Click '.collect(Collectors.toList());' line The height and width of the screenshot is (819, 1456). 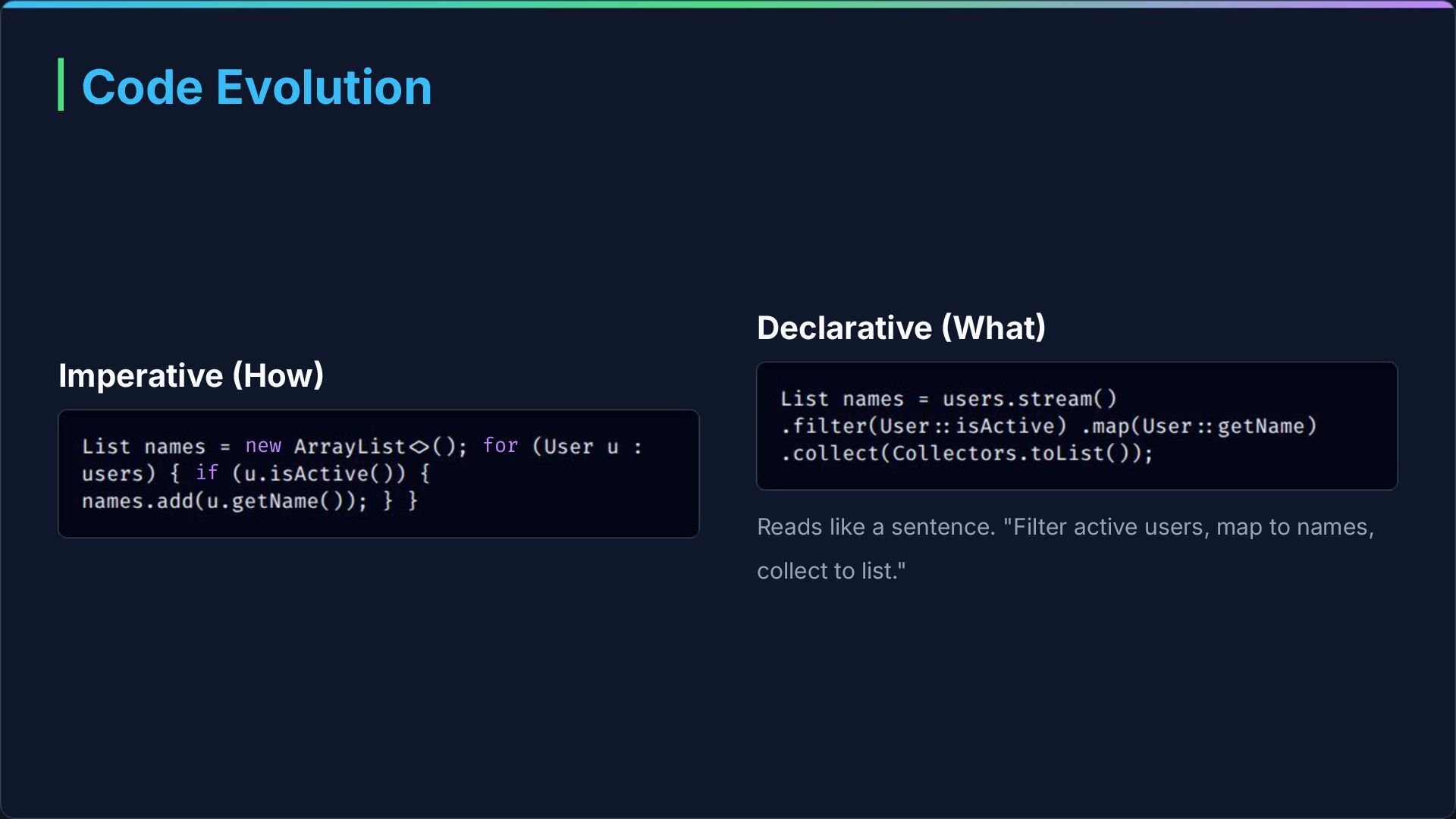coord(967,453)
